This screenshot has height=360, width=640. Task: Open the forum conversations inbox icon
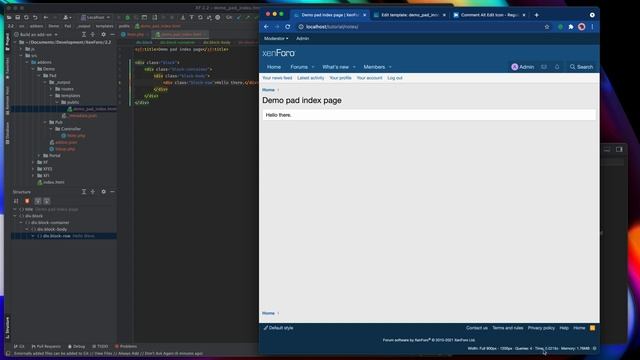pos(544,67)
